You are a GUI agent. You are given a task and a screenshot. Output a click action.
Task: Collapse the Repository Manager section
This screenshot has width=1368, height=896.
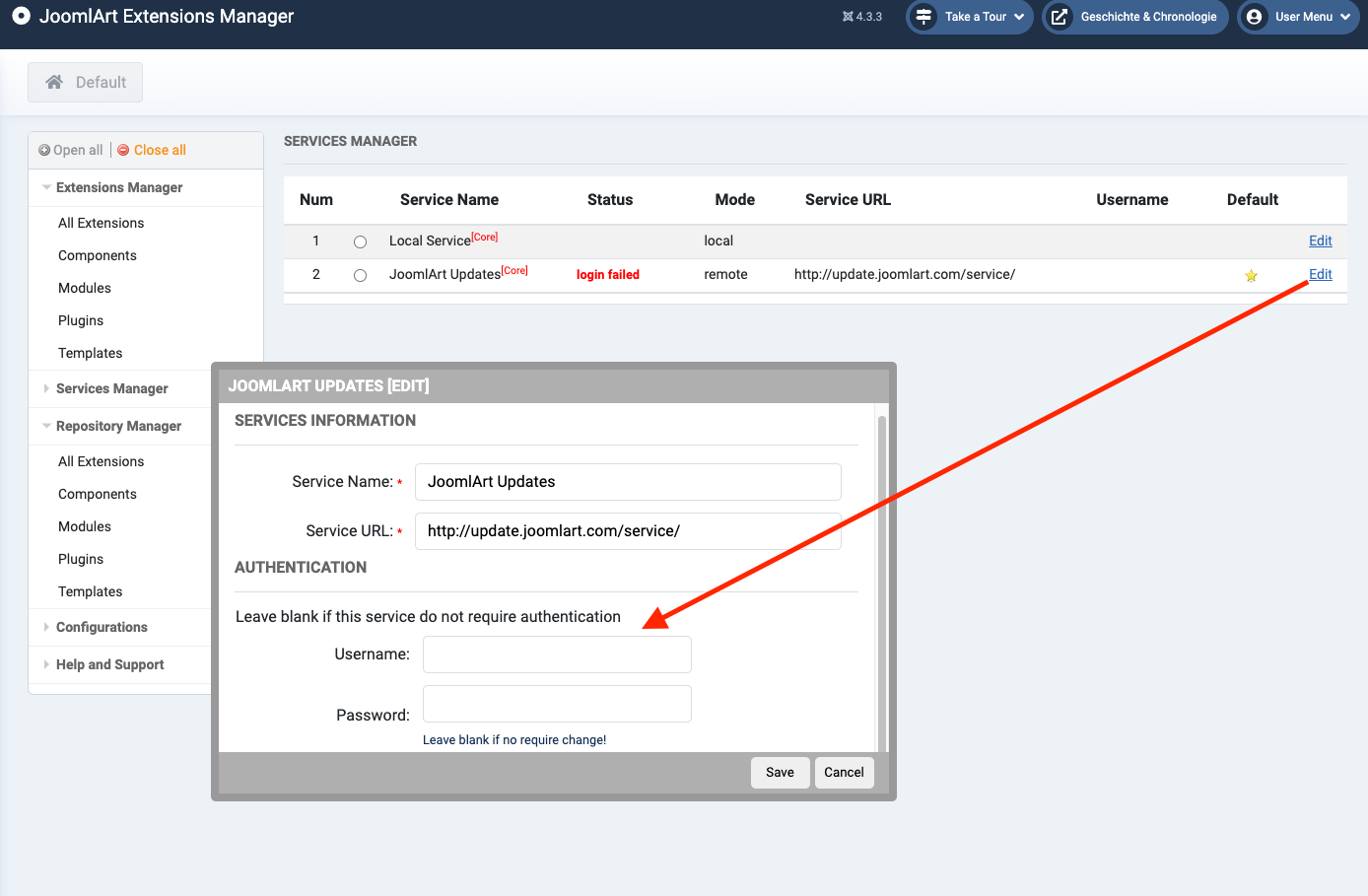[118, 426]
